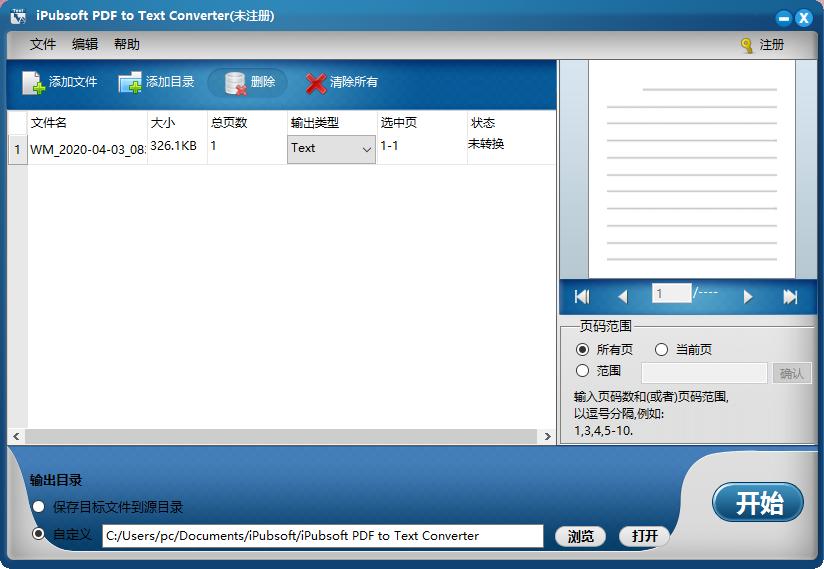Image resolution: width=824 pixels, height=569 pixels.
Task: Select the 范围 (Range) radio button
Action: [583, 371]
